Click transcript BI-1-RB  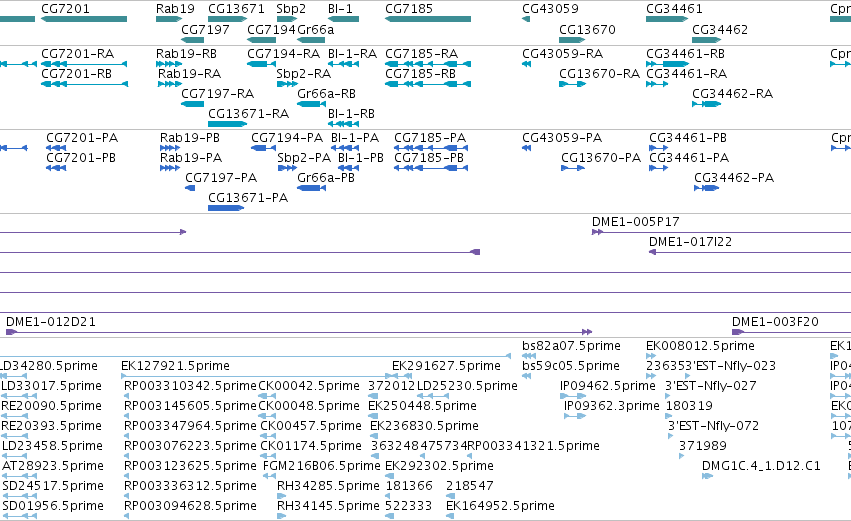pyautogui.click(x=344, y=124)
